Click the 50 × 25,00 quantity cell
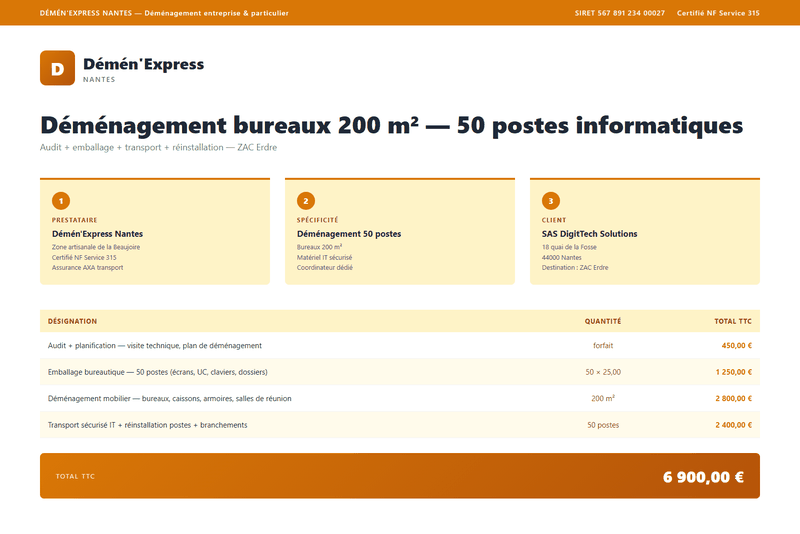The width and height of the screenshot is (800, 534). coord(603,372)
